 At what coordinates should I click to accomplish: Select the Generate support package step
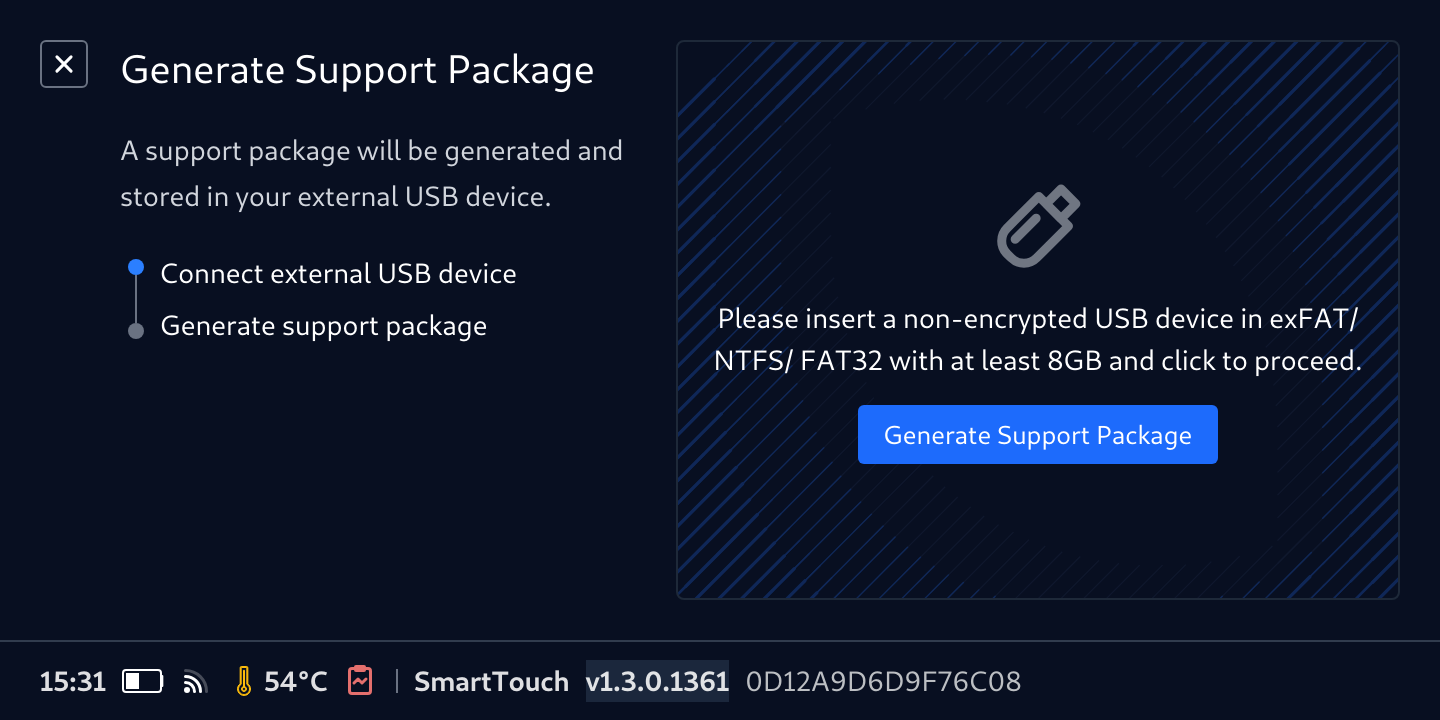pyautogui.click(x=323, y=326)
